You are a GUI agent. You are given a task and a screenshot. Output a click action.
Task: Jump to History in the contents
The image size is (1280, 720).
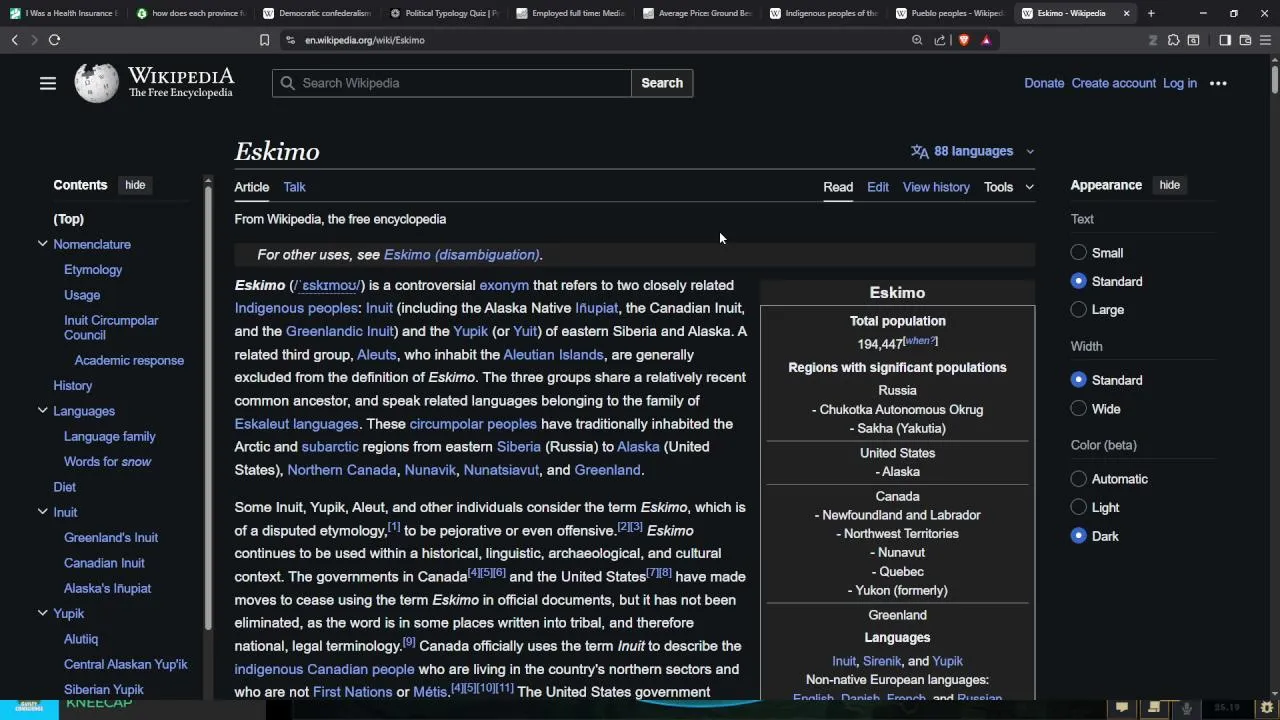tap(73, 386)
